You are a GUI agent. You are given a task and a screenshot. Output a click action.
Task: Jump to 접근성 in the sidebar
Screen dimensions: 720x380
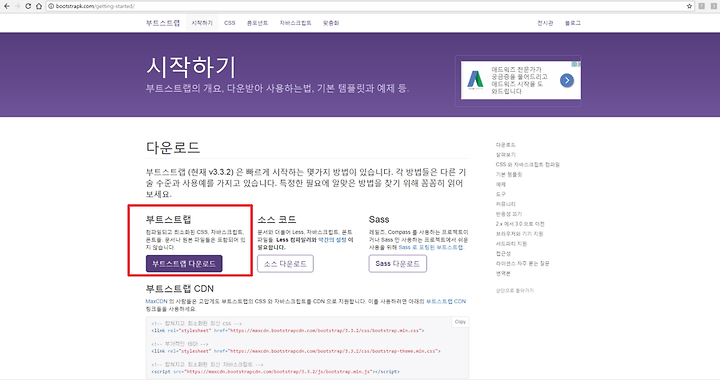click(503, 253)
